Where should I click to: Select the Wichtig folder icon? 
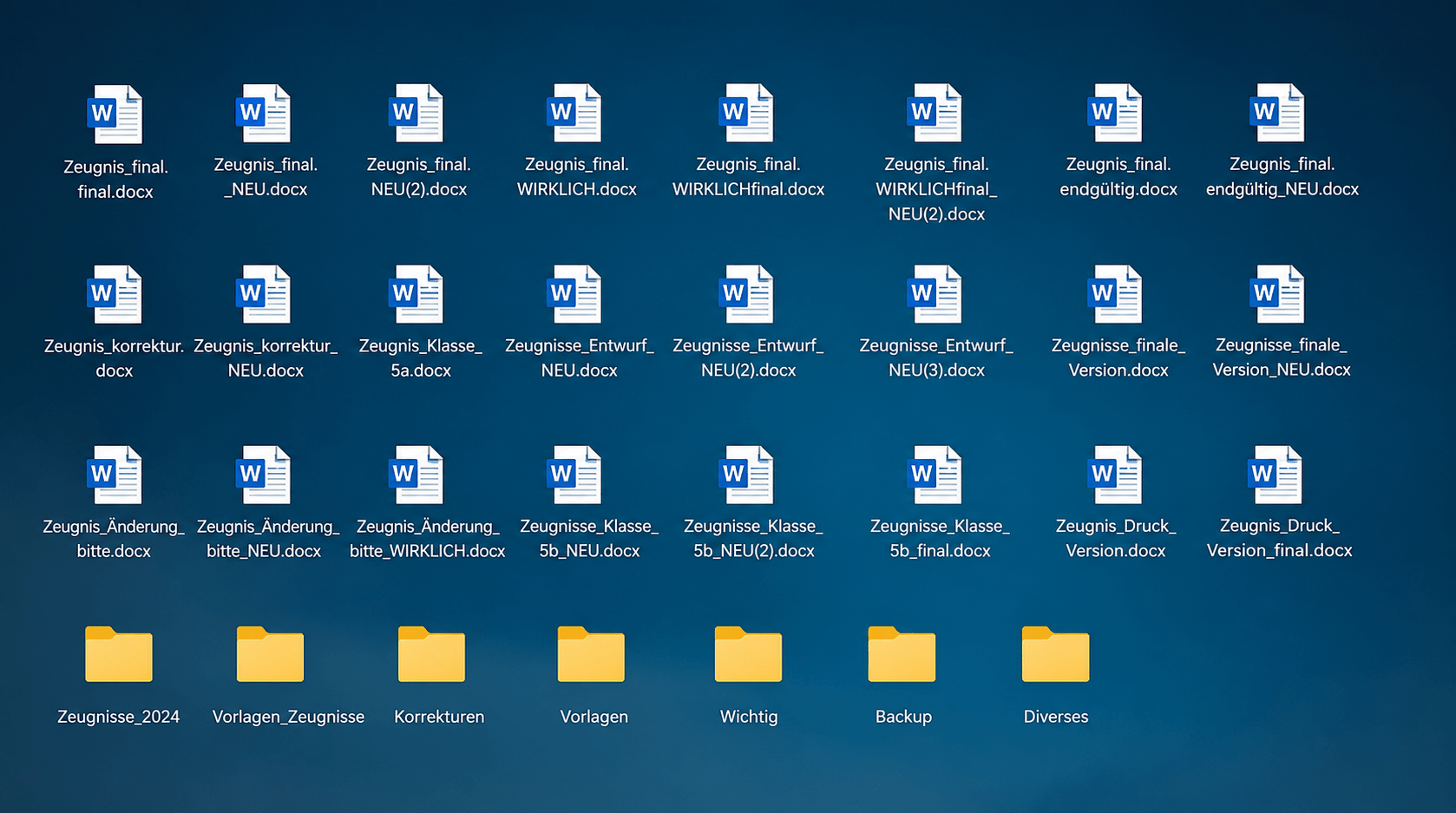(748, 654)
